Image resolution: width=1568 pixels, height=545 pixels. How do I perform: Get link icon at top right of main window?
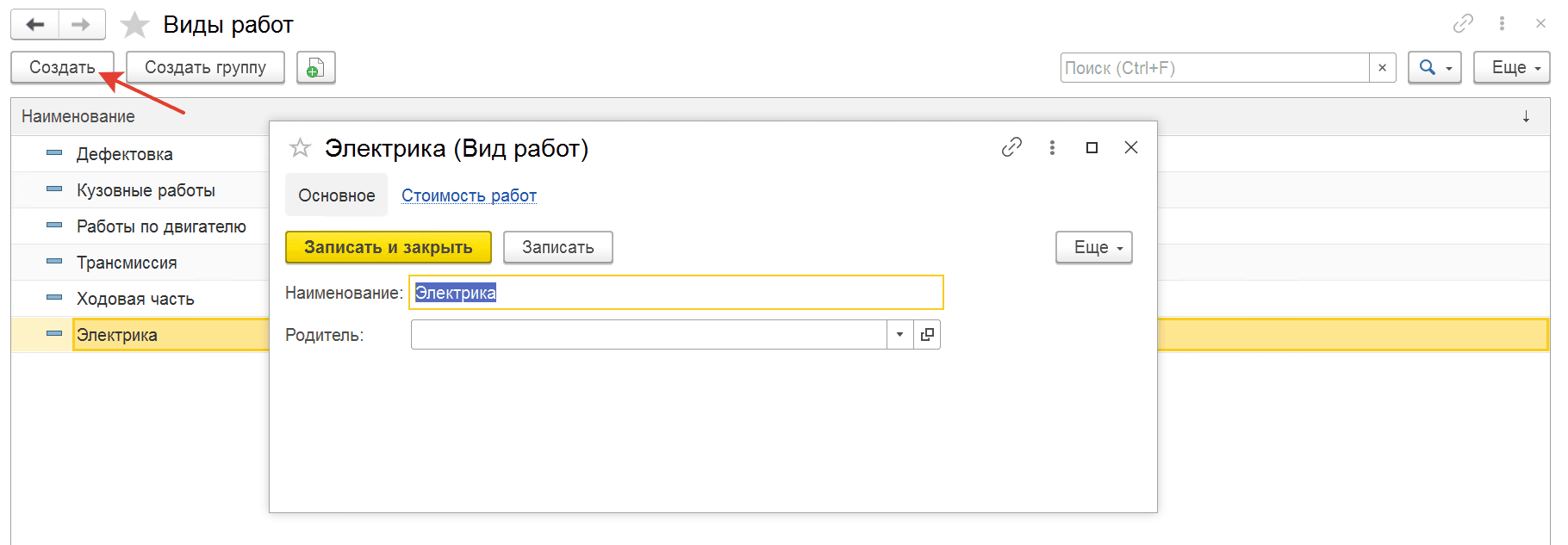coord(1463,24)
